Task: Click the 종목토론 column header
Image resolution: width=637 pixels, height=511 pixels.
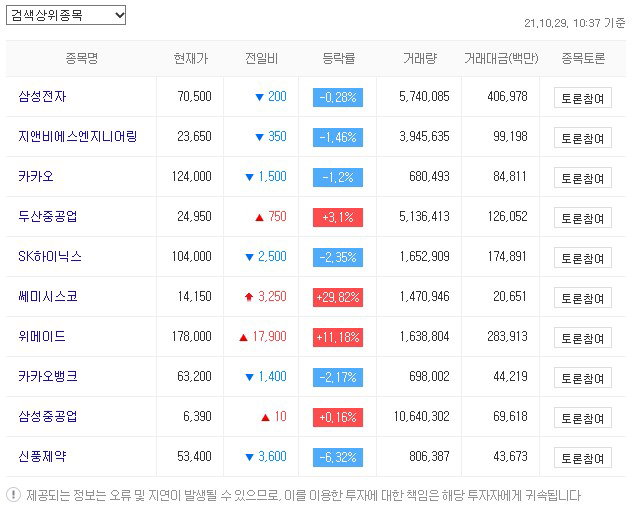Action: pos(583,58)
